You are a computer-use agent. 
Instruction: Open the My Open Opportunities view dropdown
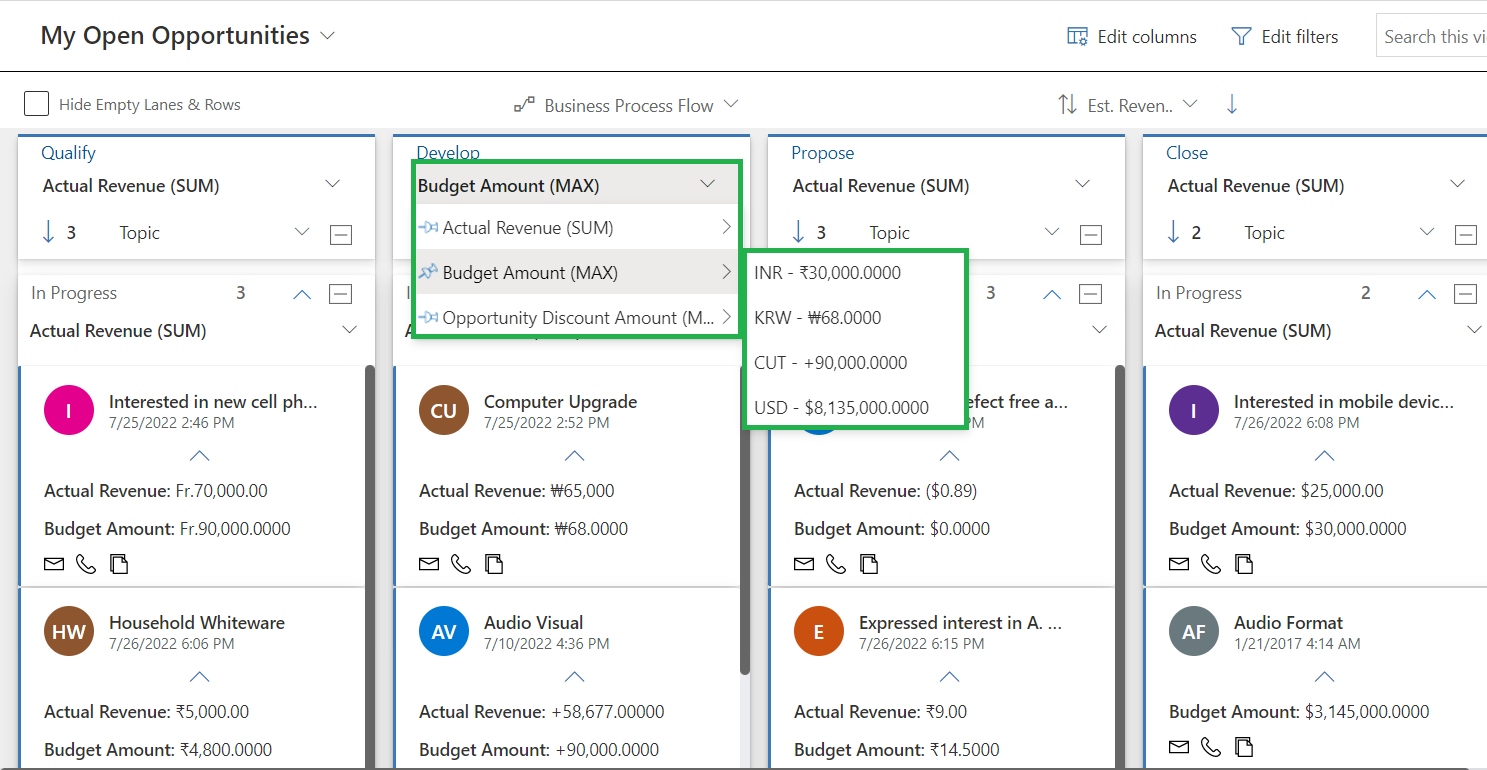pyautogui.click(x=327, y=36)
